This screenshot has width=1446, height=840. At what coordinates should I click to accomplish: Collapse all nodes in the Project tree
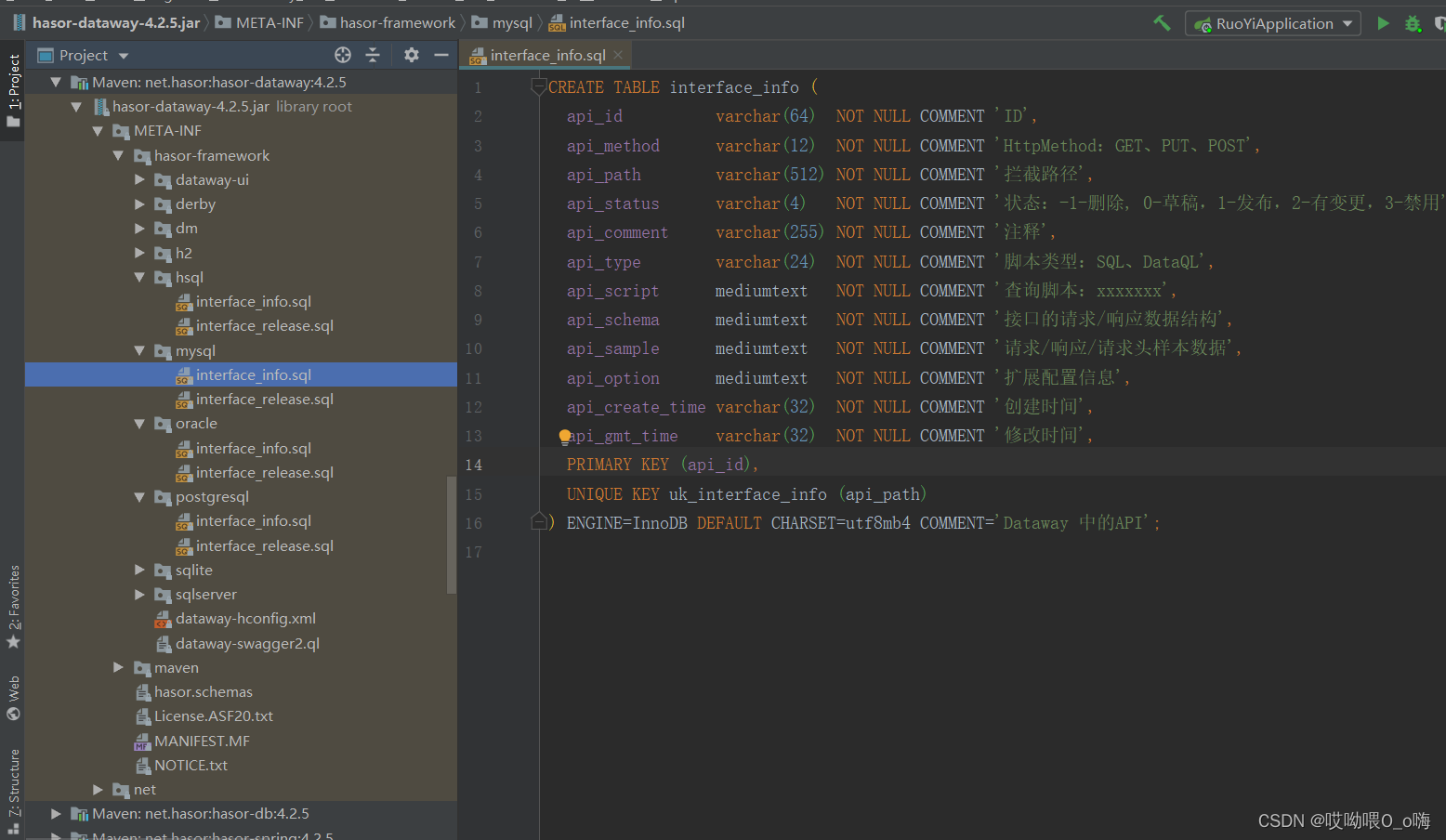tap(374, 55)
